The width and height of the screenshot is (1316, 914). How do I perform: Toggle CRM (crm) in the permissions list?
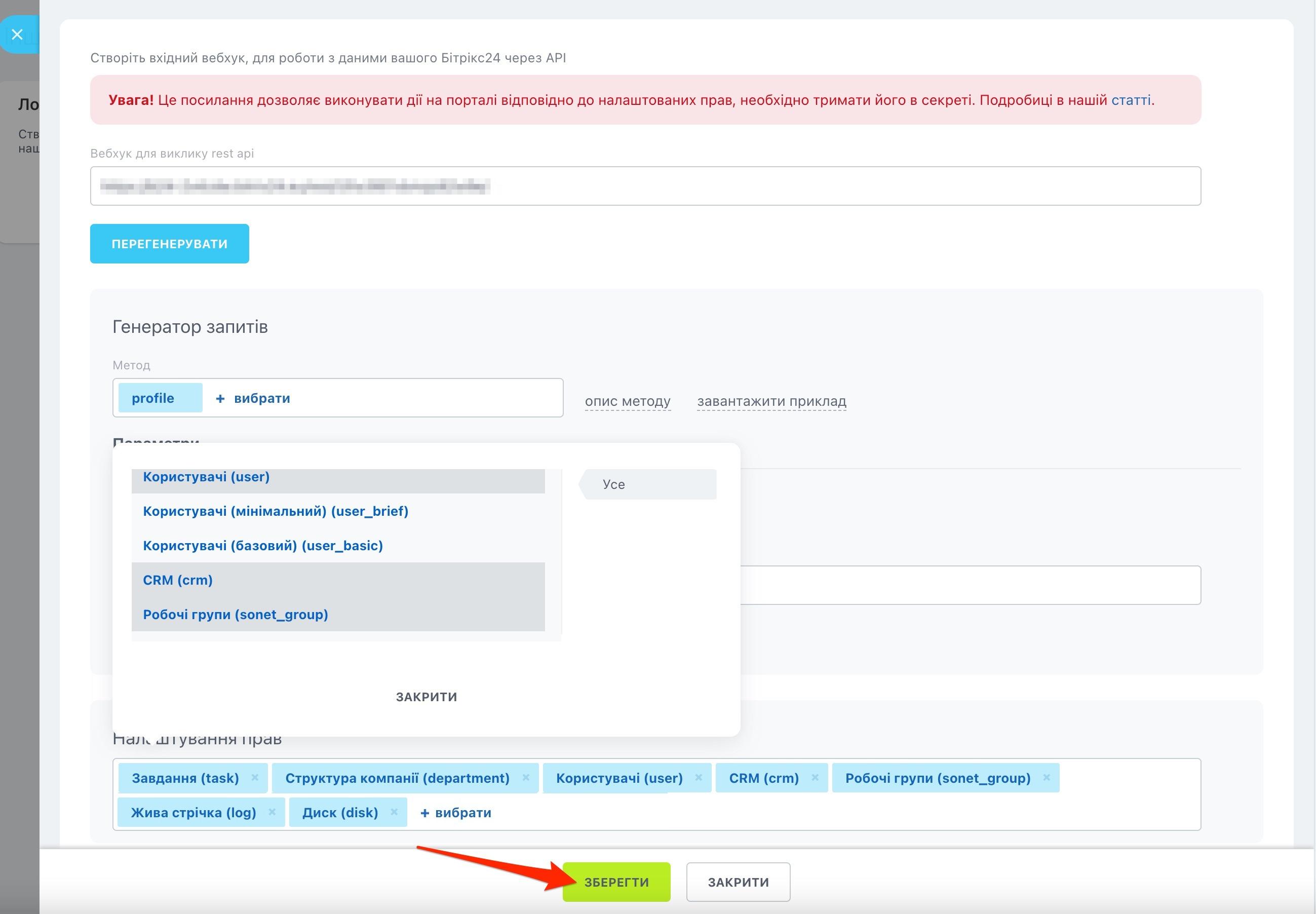click(x=178, y=580)
